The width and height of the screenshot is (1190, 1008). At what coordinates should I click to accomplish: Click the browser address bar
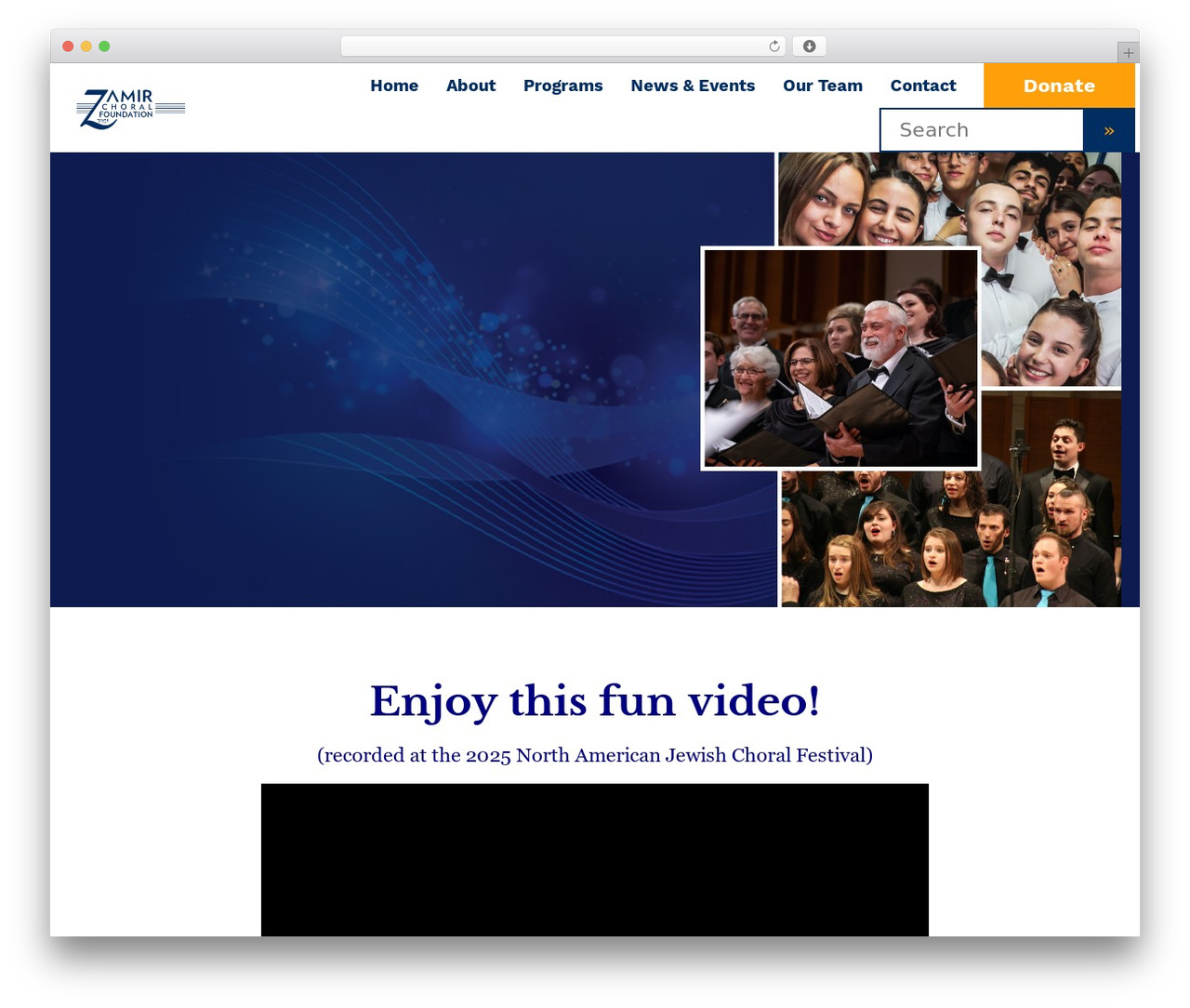coord(562,46)
